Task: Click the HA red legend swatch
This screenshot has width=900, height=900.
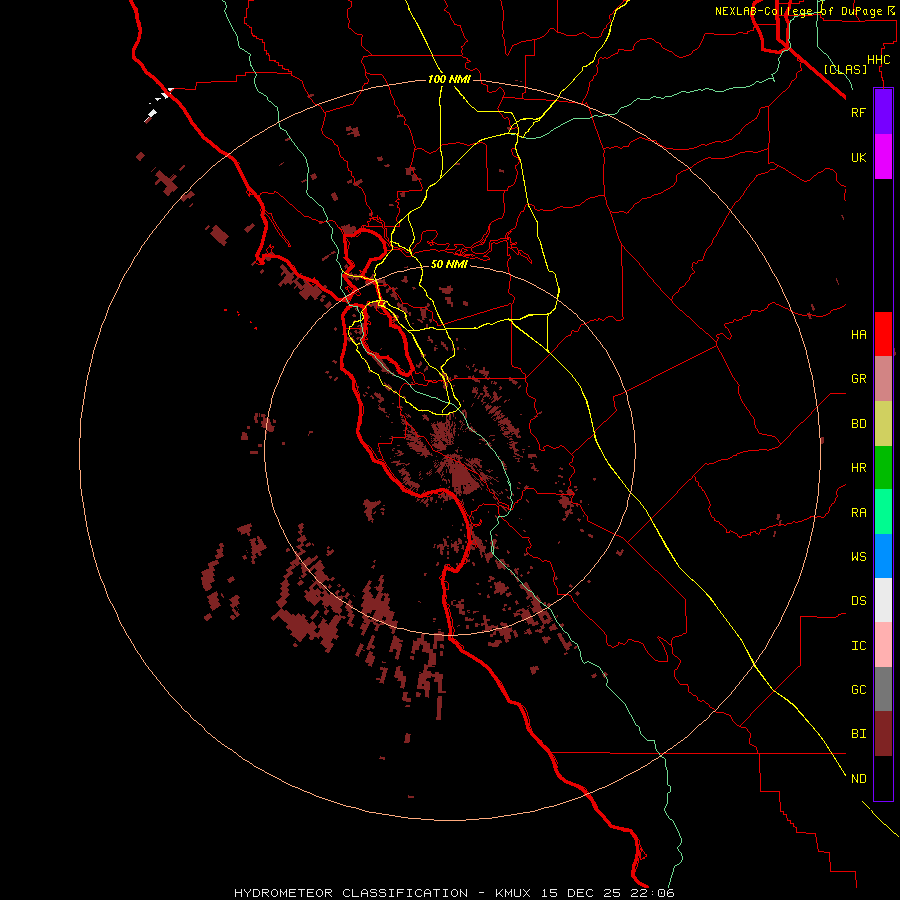Action: click(883, 334)
